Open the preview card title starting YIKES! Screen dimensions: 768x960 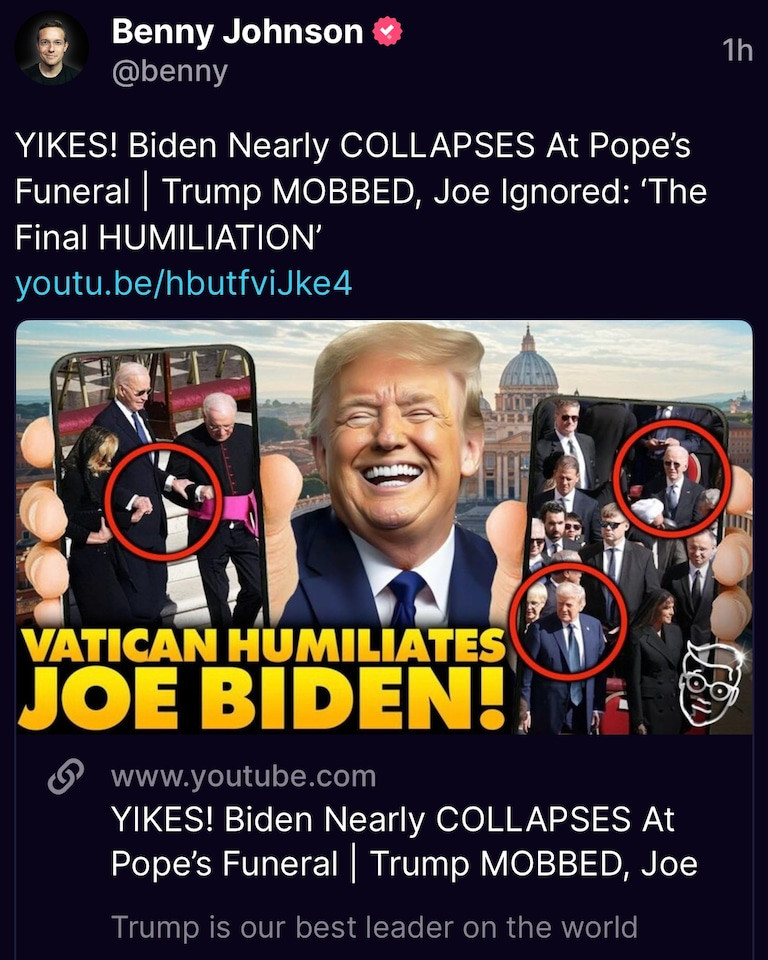tap(404, 841)
